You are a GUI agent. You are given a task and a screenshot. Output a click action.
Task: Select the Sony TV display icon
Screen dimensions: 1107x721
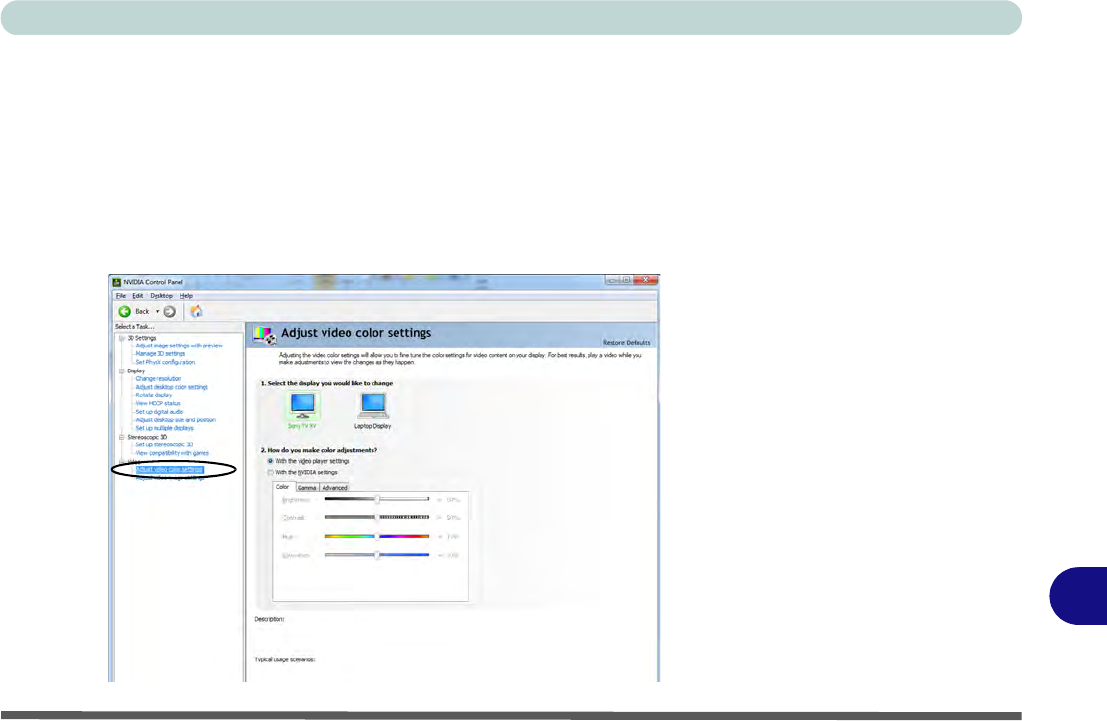301,405
